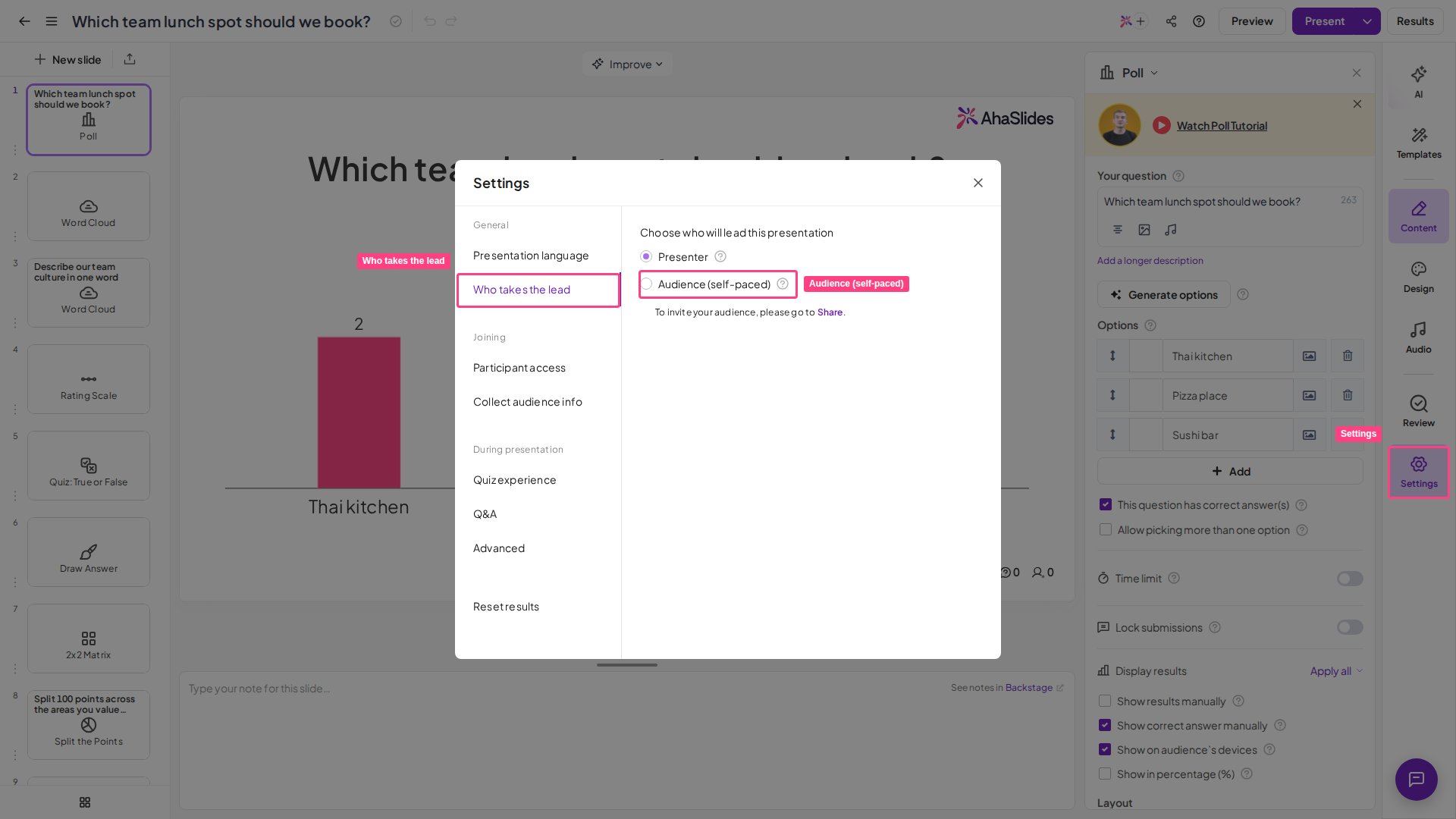Screen dimensions: 1456x819
Task: Toggle the Time limit switch
Action: pyautogui.click(x=1350, y=579)
